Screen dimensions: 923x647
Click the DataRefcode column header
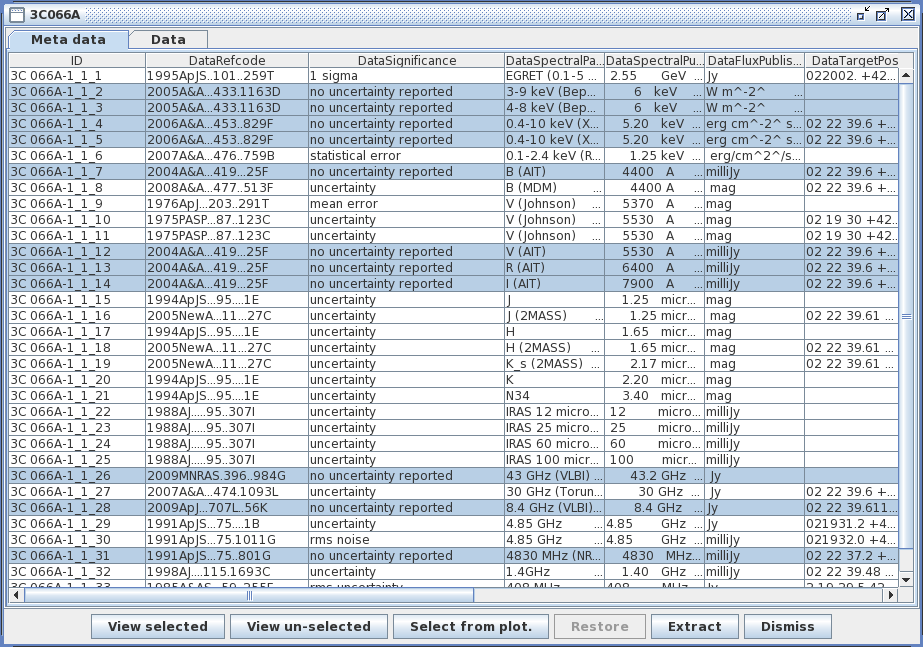(227, 61)
